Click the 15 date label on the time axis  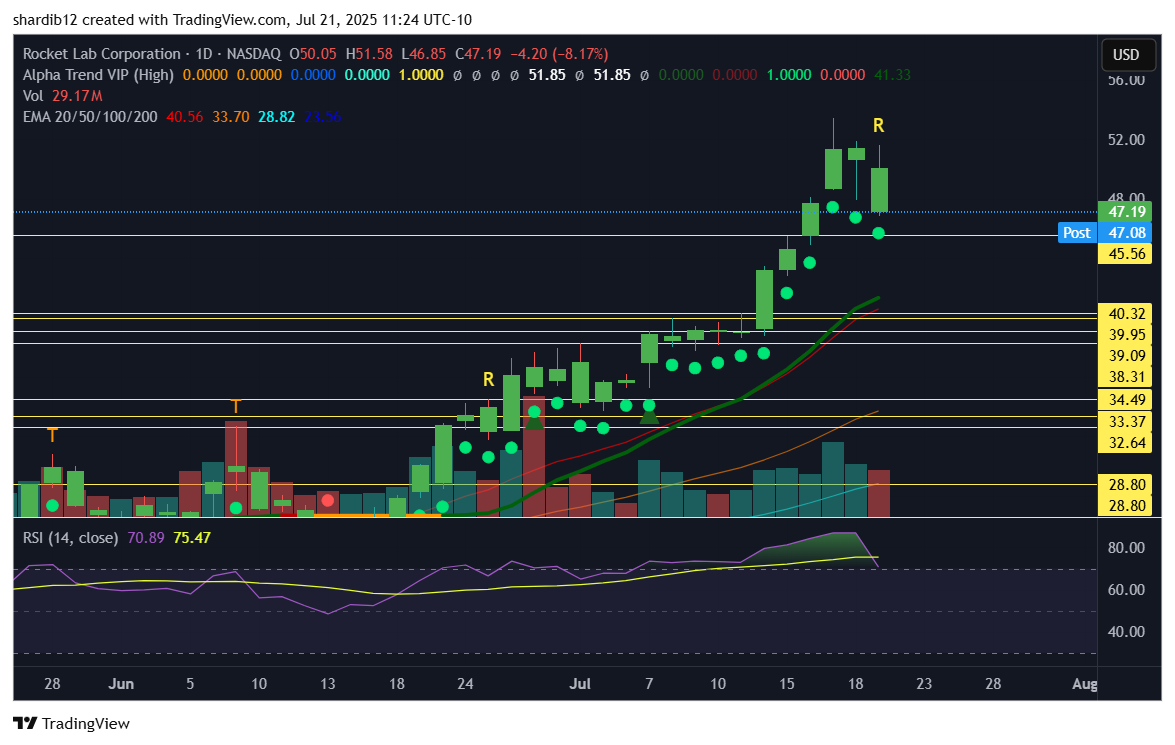click(x=787, y=684)
